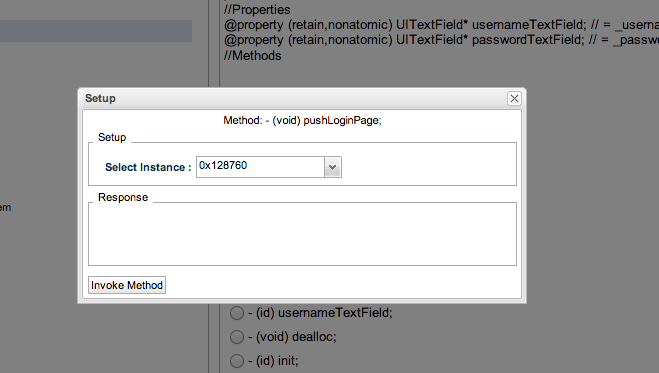659x373 pixels.
Task: Select the (void) dealloc radio button
Action: point(237,337)
